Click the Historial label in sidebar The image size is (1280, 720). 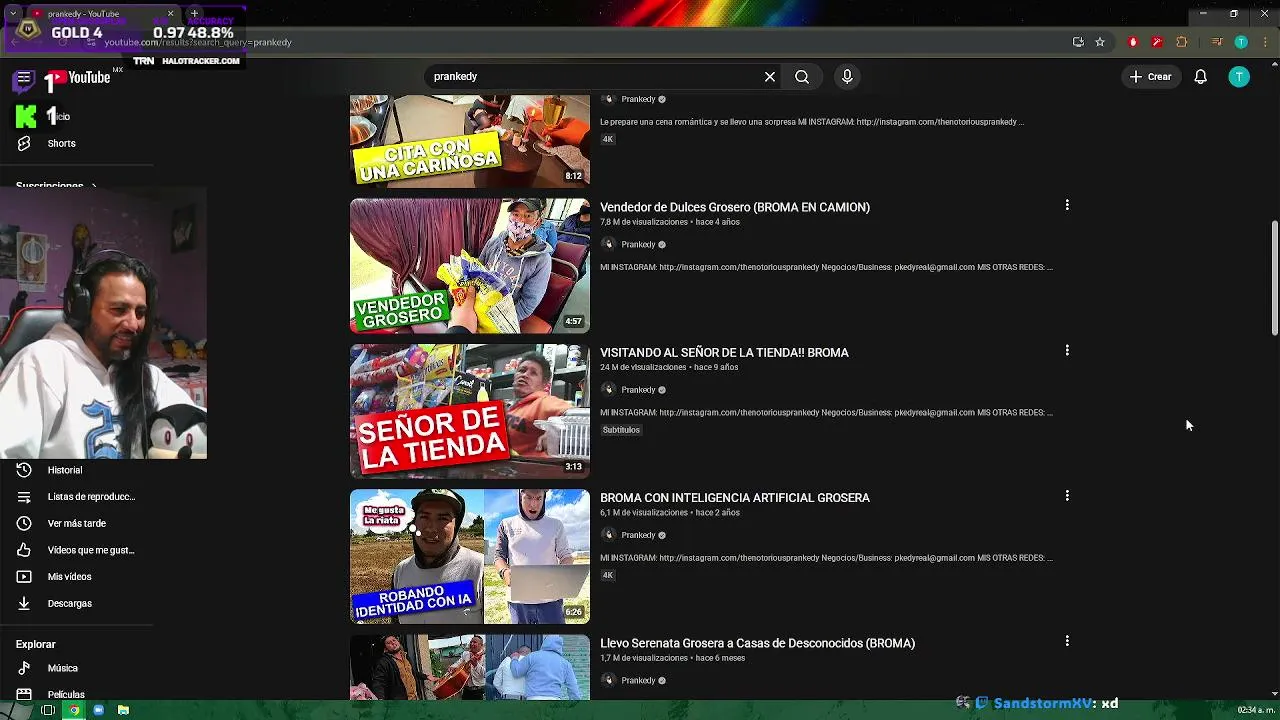[x=65, y=470]
